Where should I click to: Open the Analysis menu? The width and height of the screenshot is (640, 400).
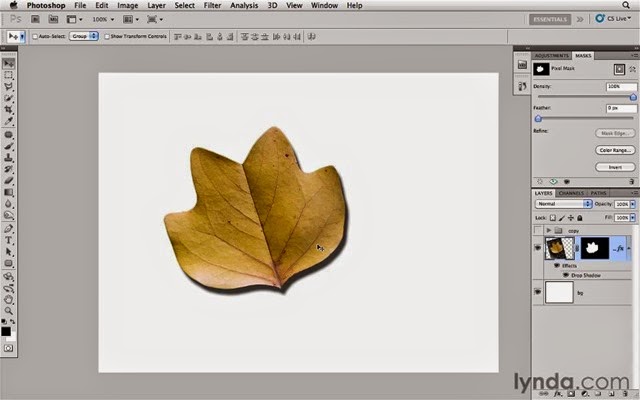pos(244,5)
